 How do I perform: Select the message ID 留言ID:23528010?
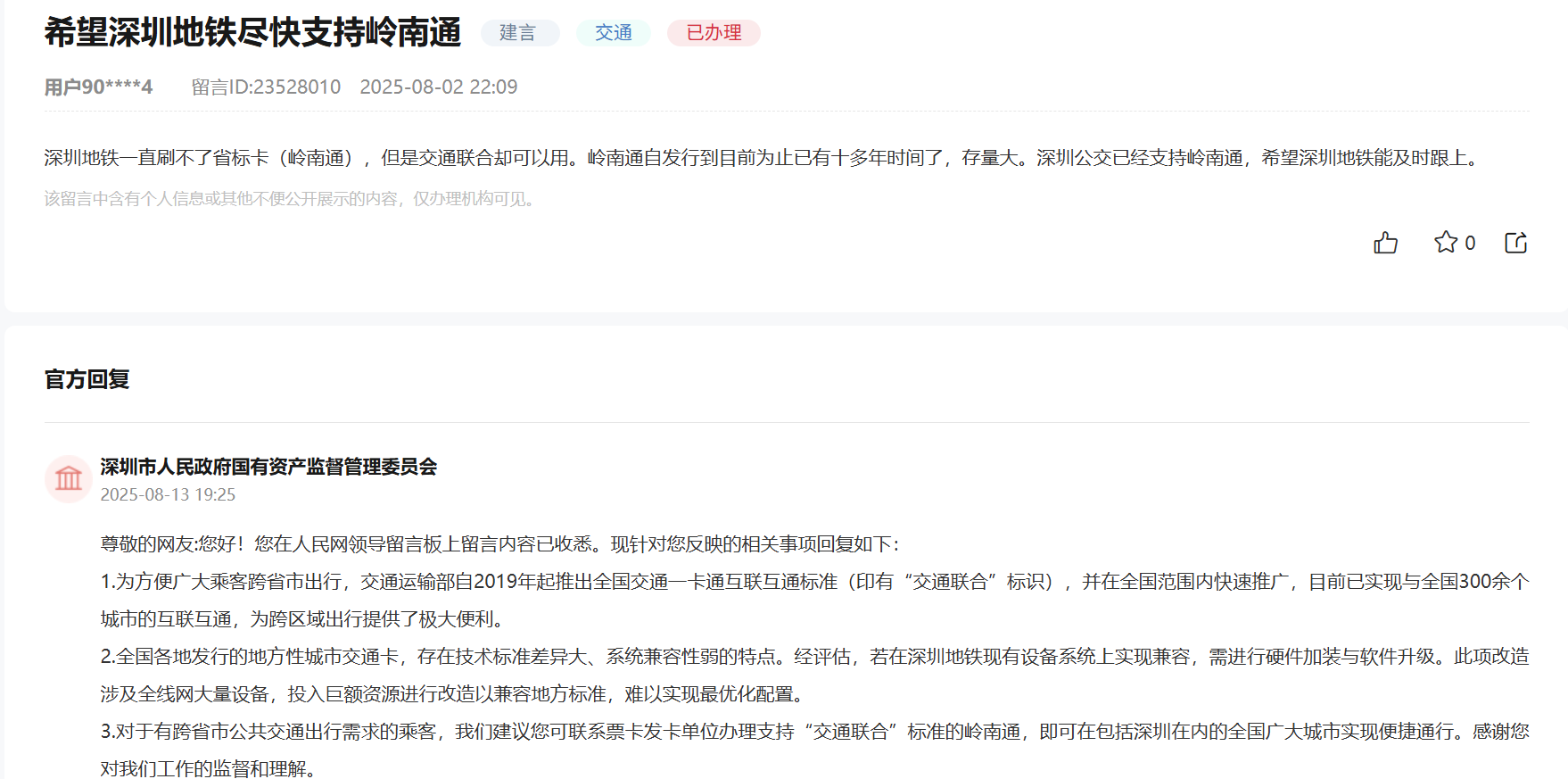tap(266, 87)
